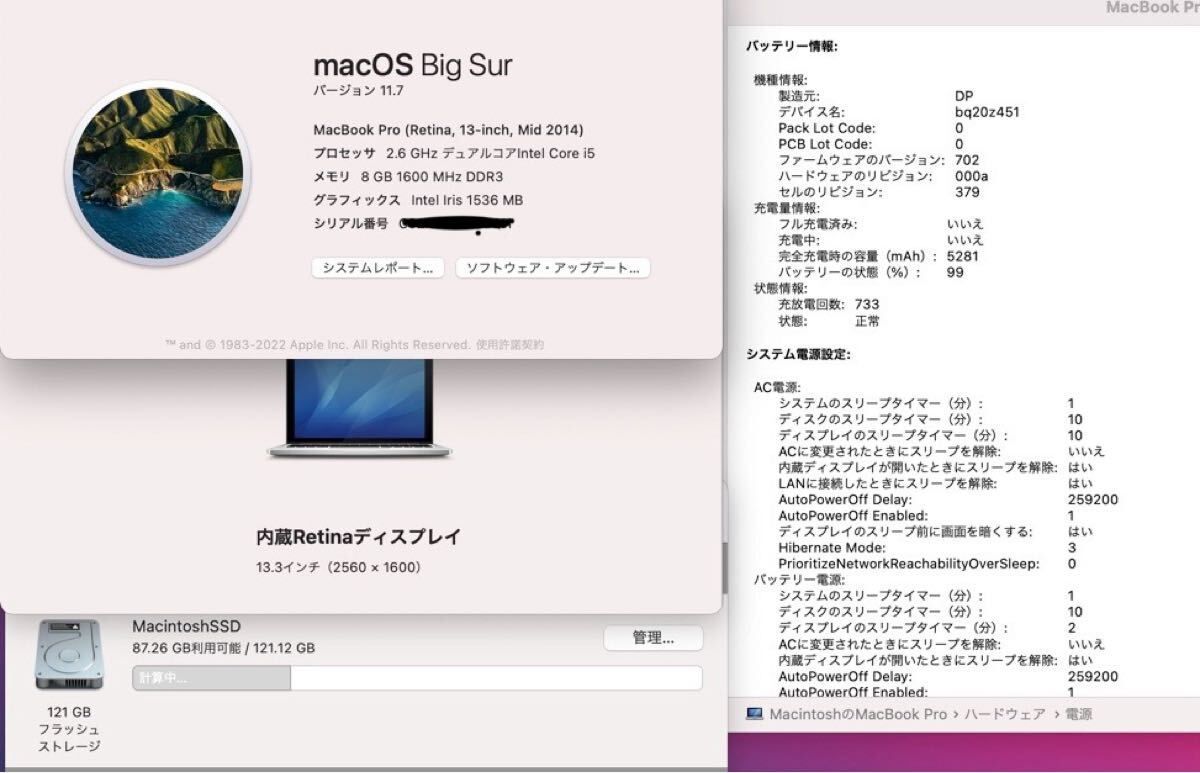Select 電源 in the path bar

tap(1077, 714)
